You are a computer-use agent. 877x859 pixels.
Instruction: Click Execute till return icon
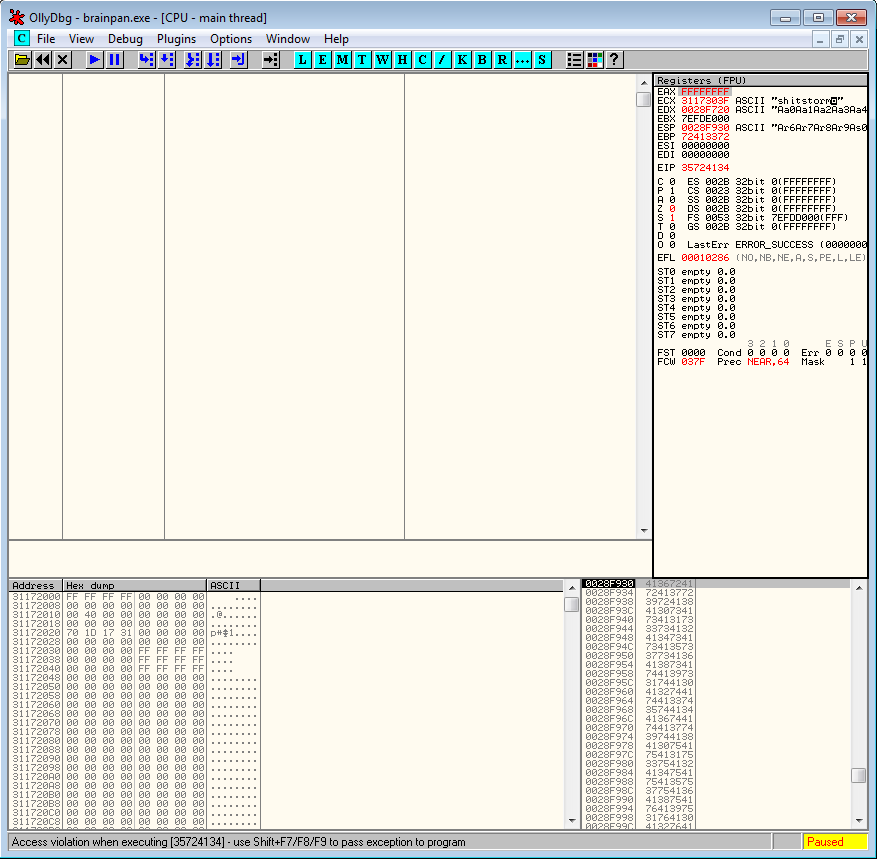(238, 59)
